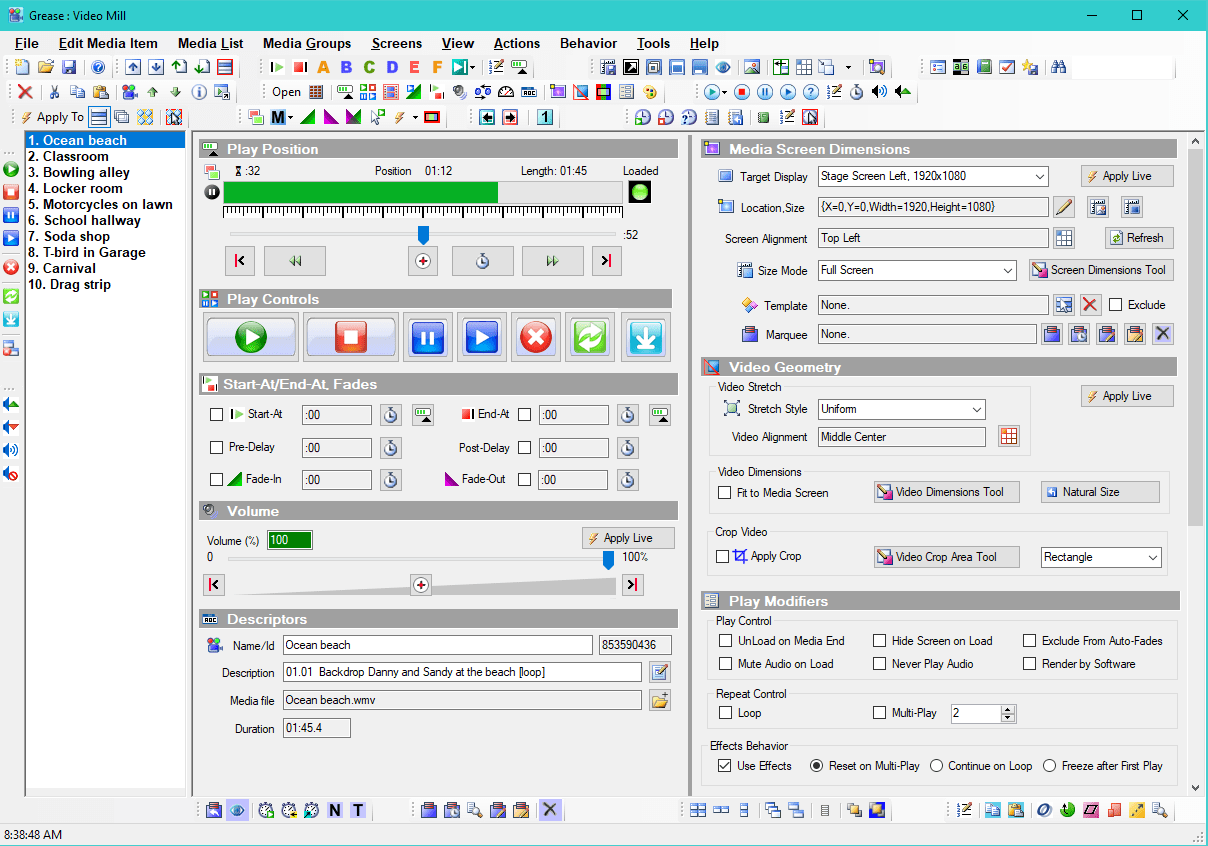Select the Continue on Loop radio button
This screenshot has width=1208, height=846.
coord(937,766)
